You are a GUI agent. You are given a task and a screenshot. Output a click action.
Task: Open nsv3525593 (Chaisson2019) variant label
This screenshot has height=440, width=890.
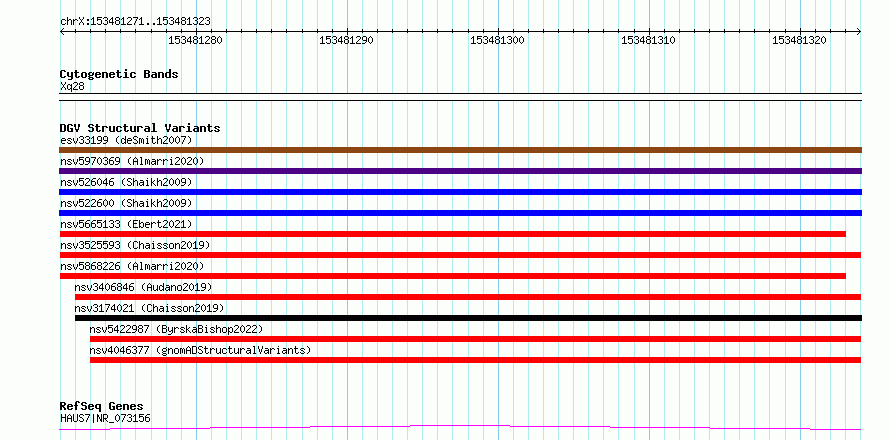coord(135,245)
